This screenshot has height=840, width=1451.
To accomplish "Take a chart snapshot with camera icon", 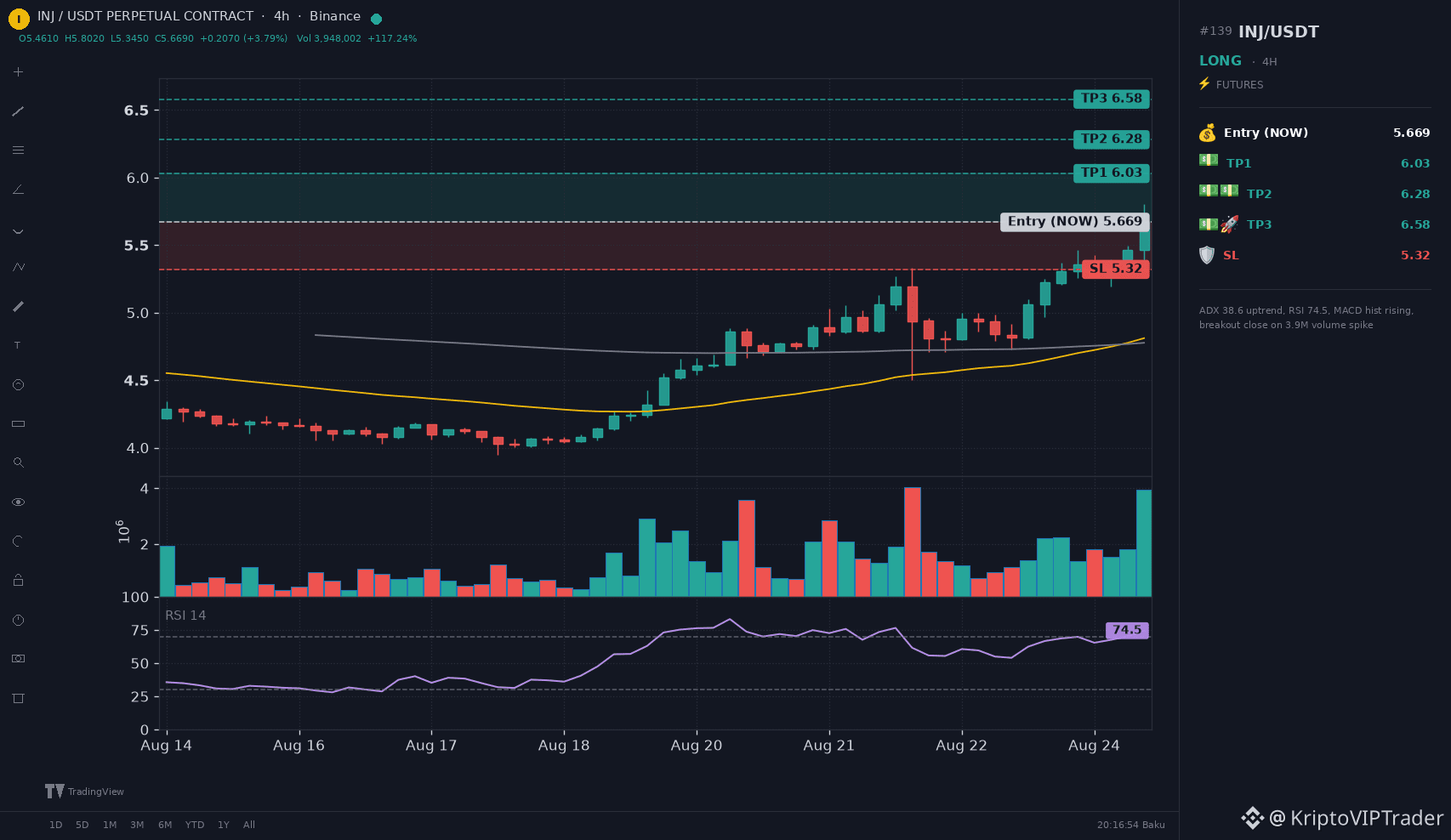I will [18, 659].
